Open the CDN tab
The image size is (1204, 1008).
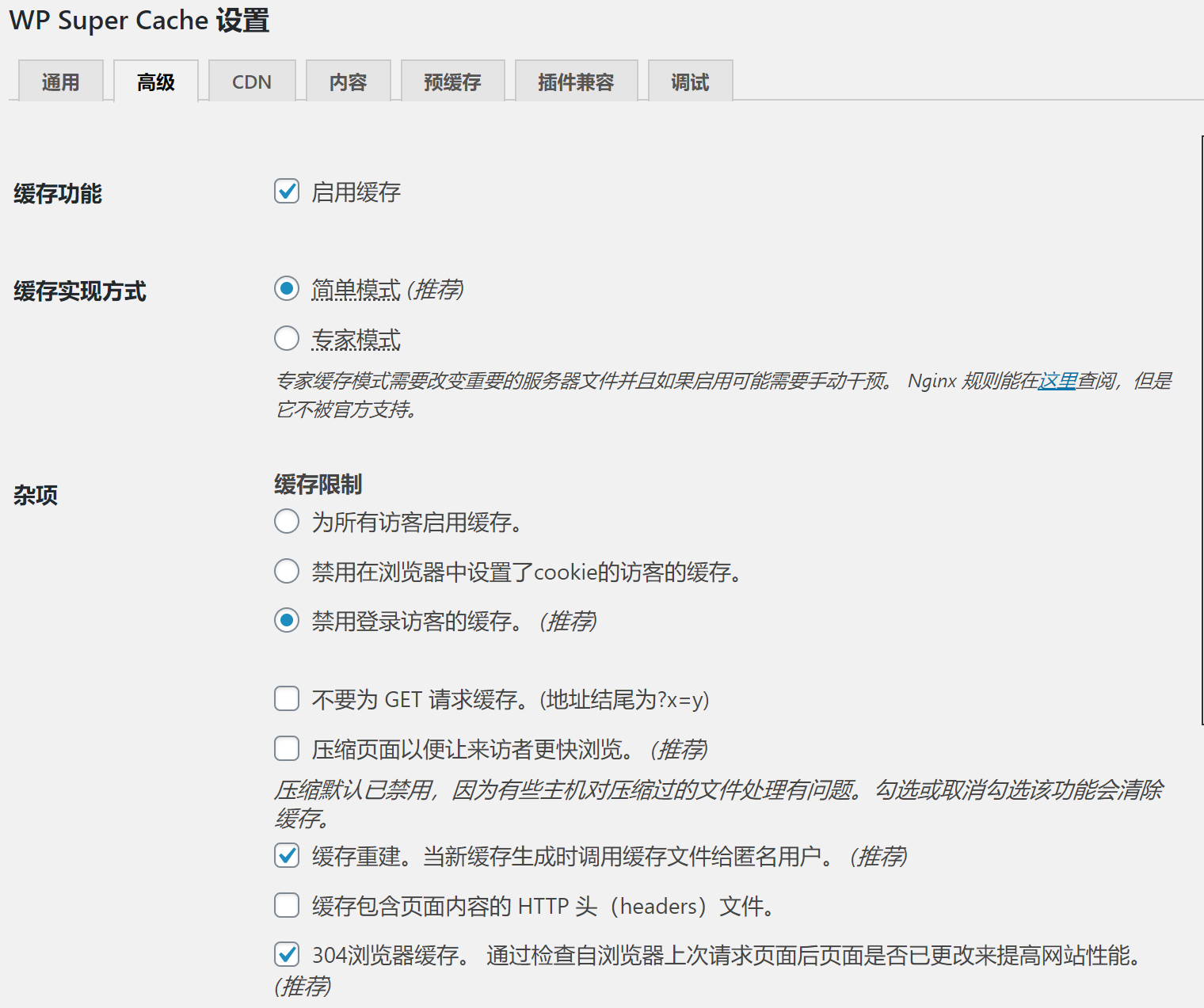pyautogui.click(x=252, y=82)
